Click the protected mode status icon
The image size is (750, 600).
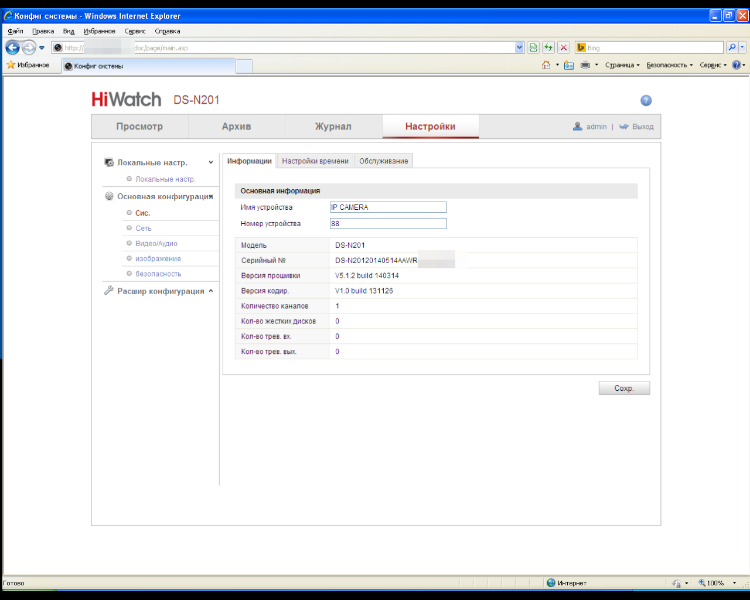676,583
